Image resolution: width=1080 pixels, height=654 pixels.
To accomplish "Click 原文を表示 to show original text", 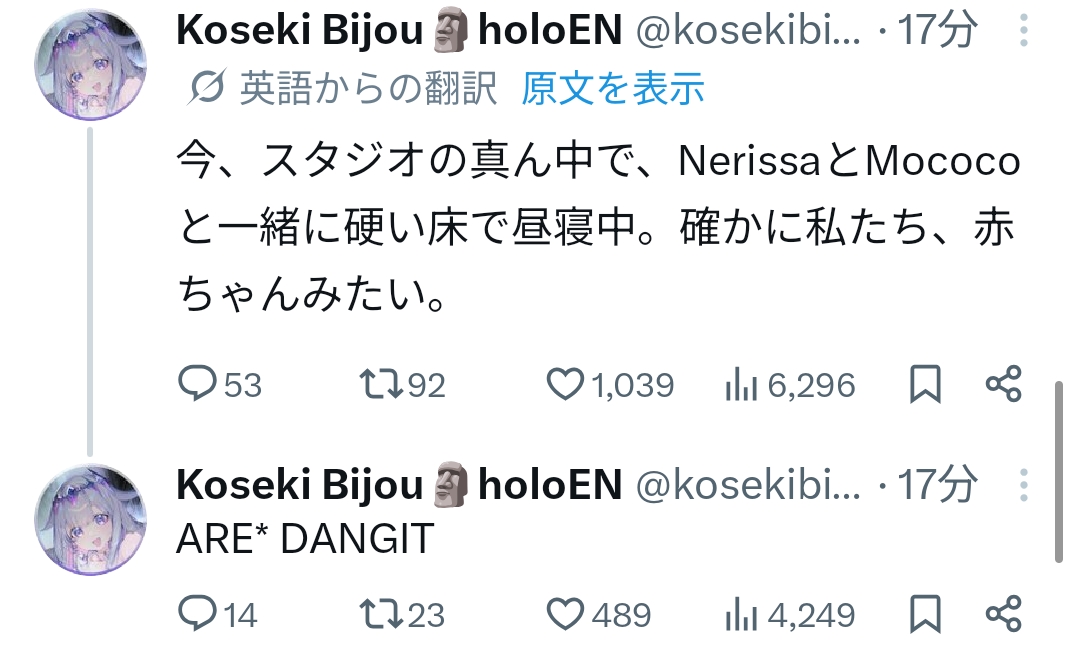I will (x=613, y=89).
